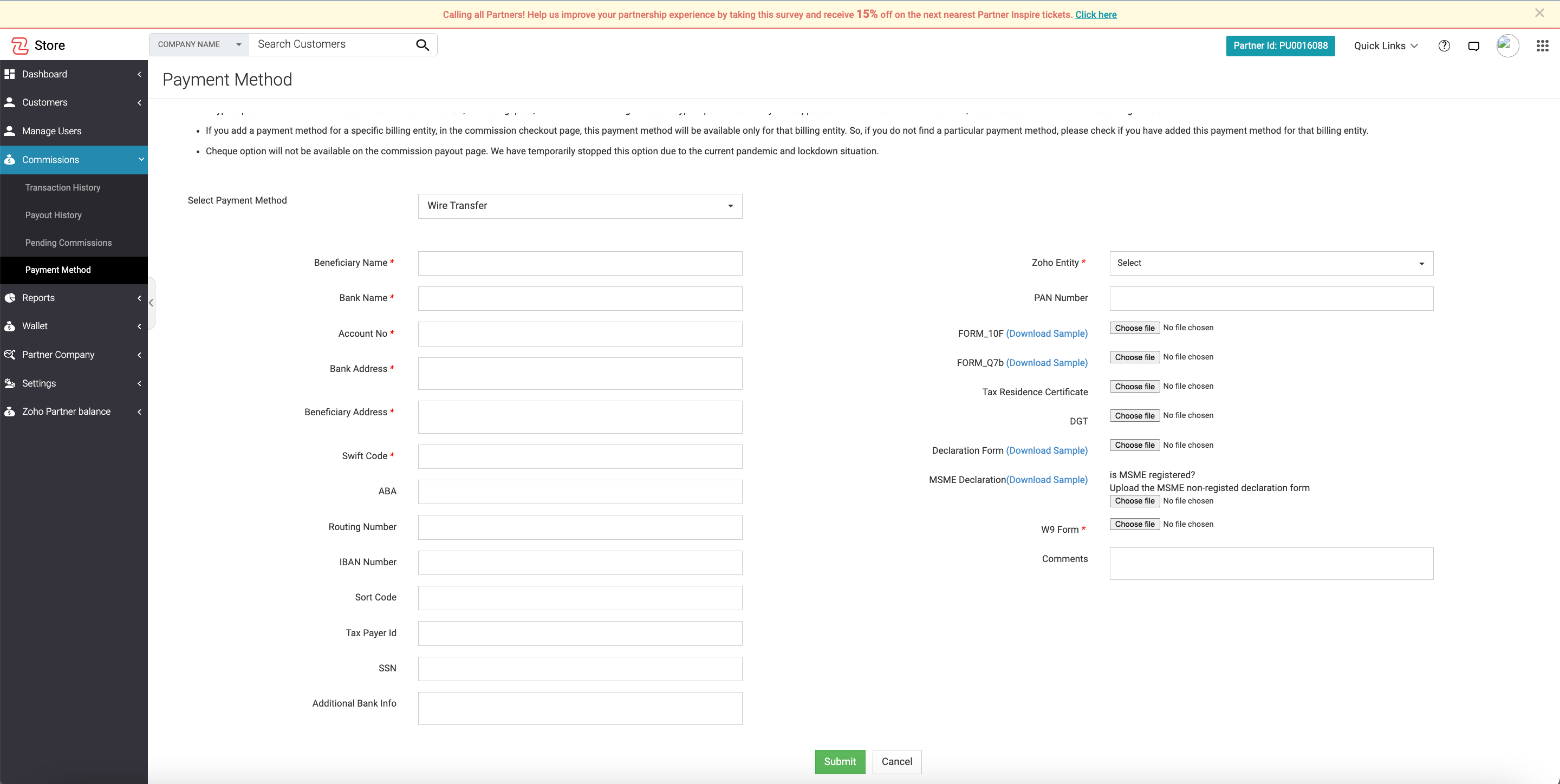Click the Zoho Store logo icon

20,45
